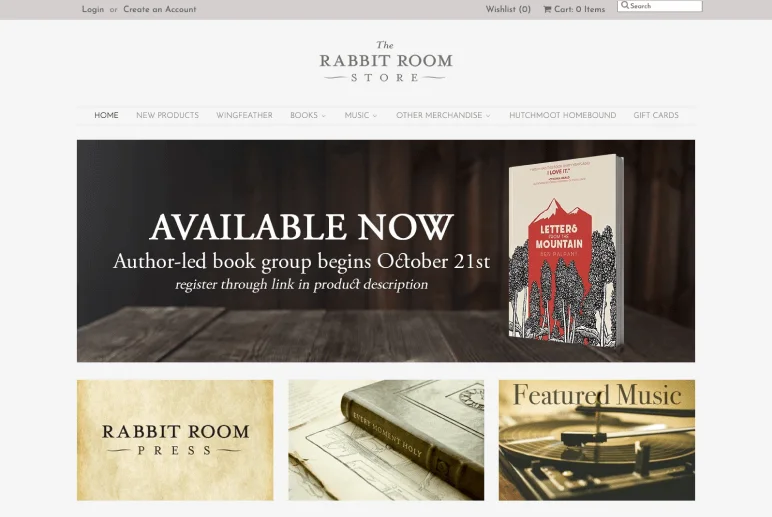Open the Rabbit Room Store logo
This screenshot has height=517, width=772.
pos(386,62)
